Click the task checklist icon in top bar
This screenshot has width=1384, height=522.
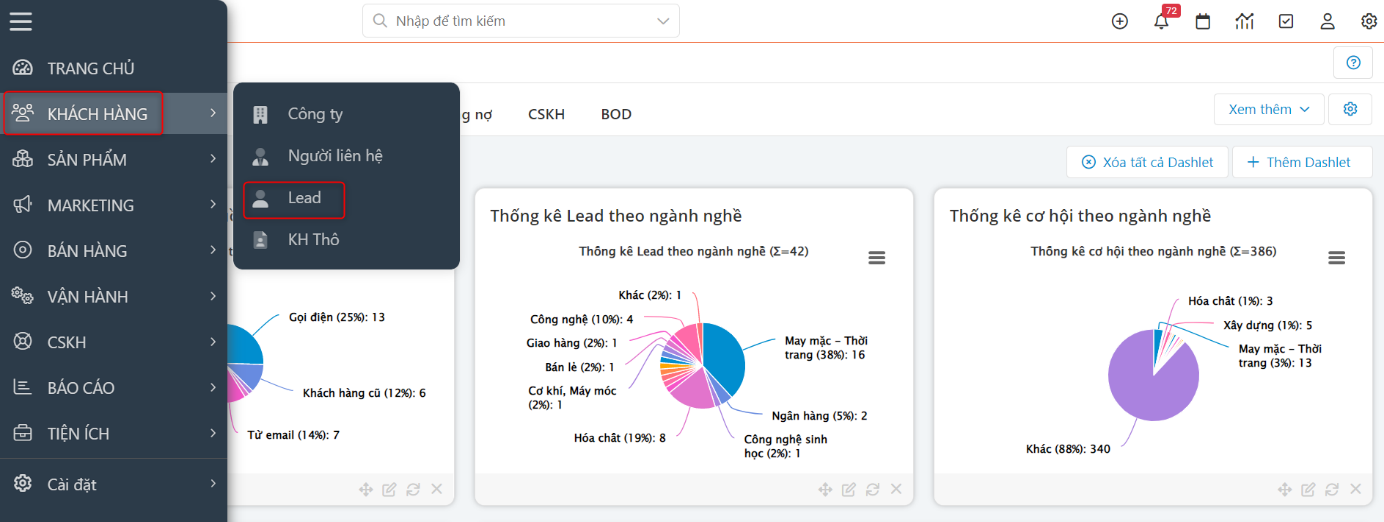[1286, 21]
